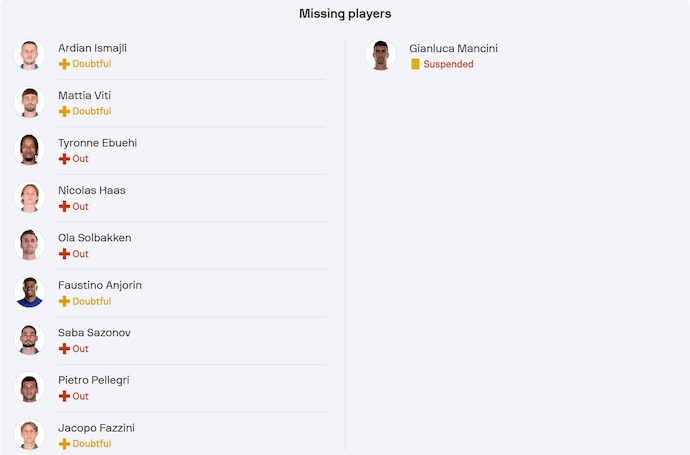Click the orange doubtful cross under Ardian Ismajli

(64, 64)
